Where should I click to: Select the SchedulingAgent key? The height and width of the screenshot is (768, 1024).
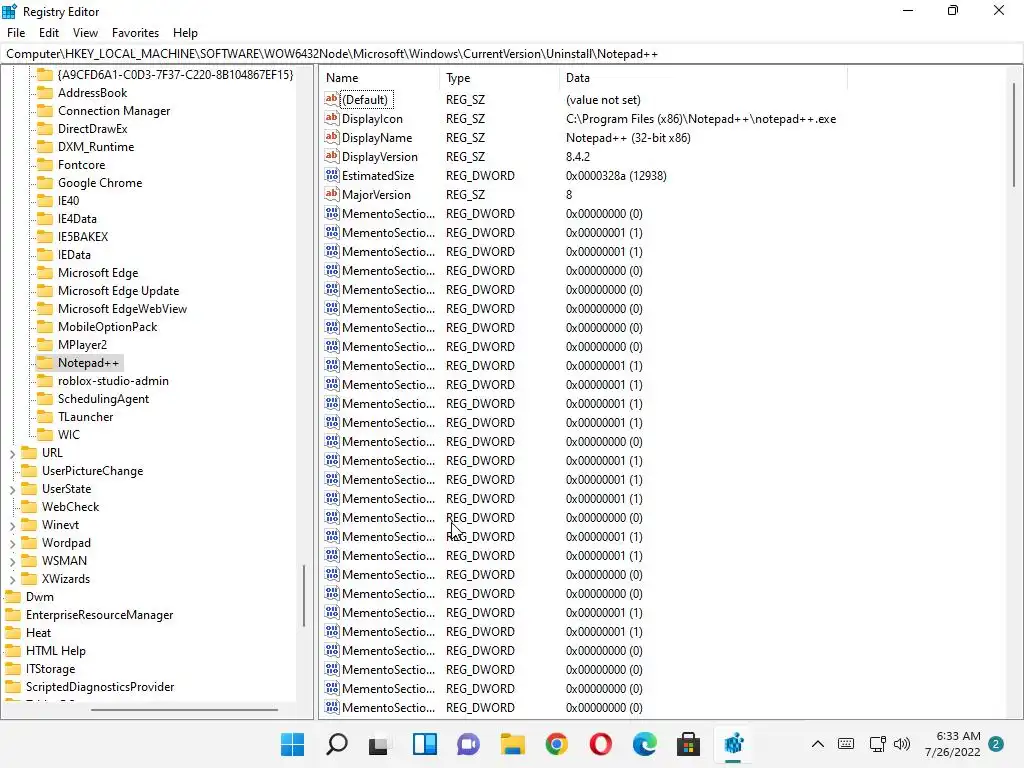point(103,398)
